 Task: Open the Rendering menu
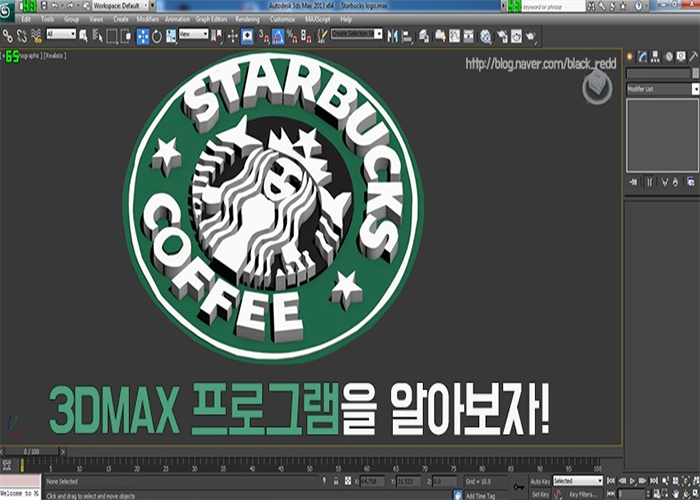247,20
